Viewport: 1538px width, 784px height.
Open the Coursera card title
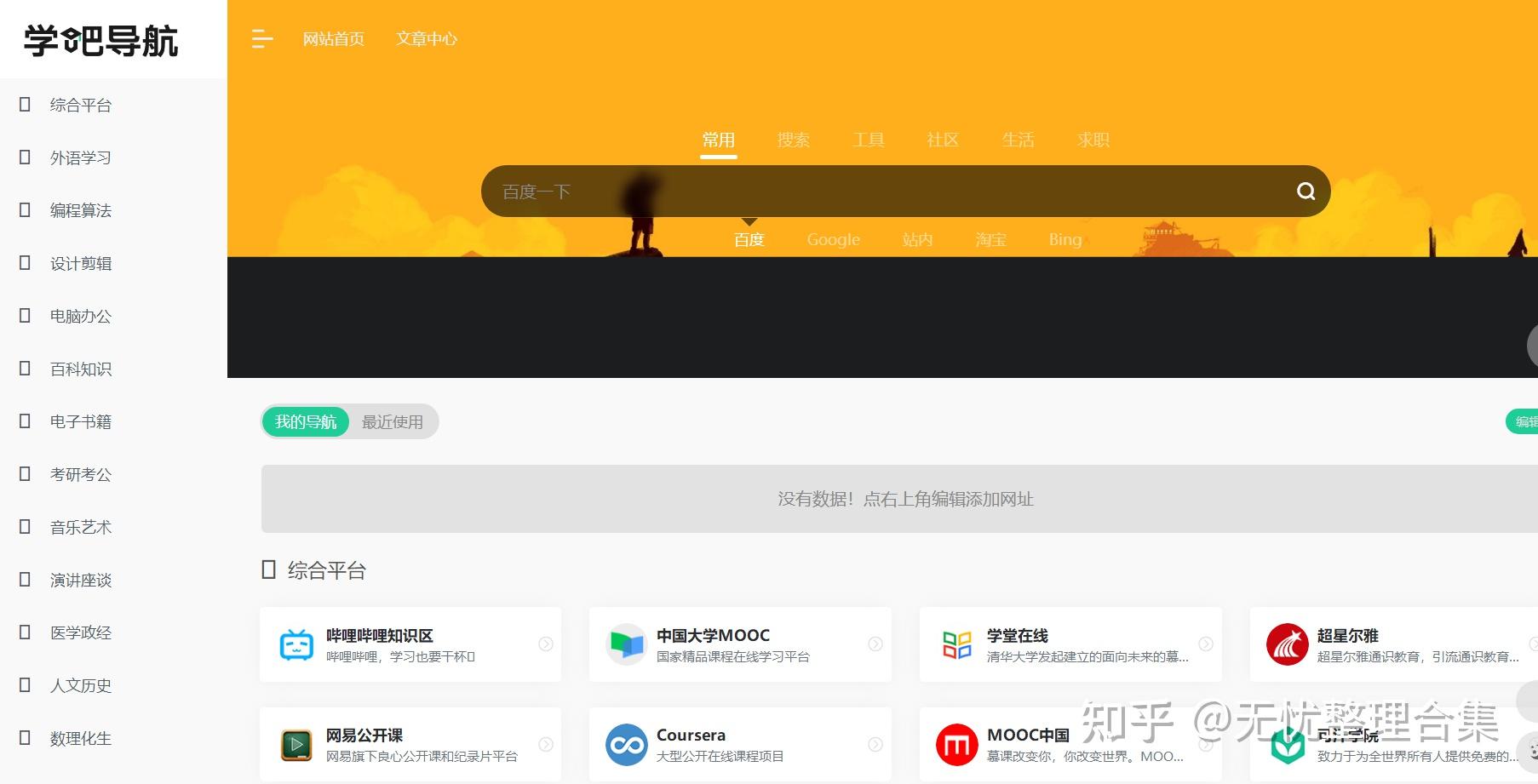[691, 735]
